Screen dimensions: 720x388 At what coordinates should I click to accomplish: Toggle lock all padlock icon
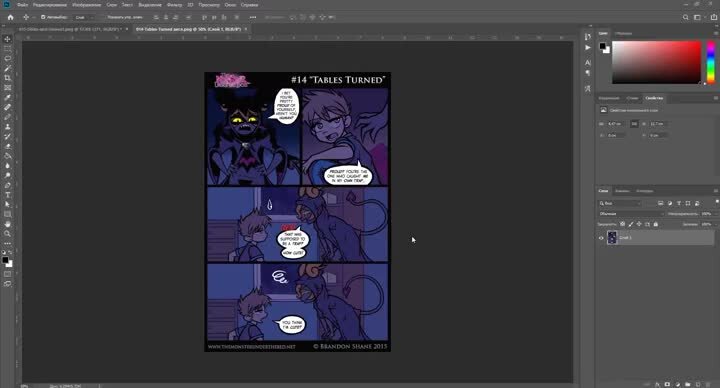[x=656, y=224]
